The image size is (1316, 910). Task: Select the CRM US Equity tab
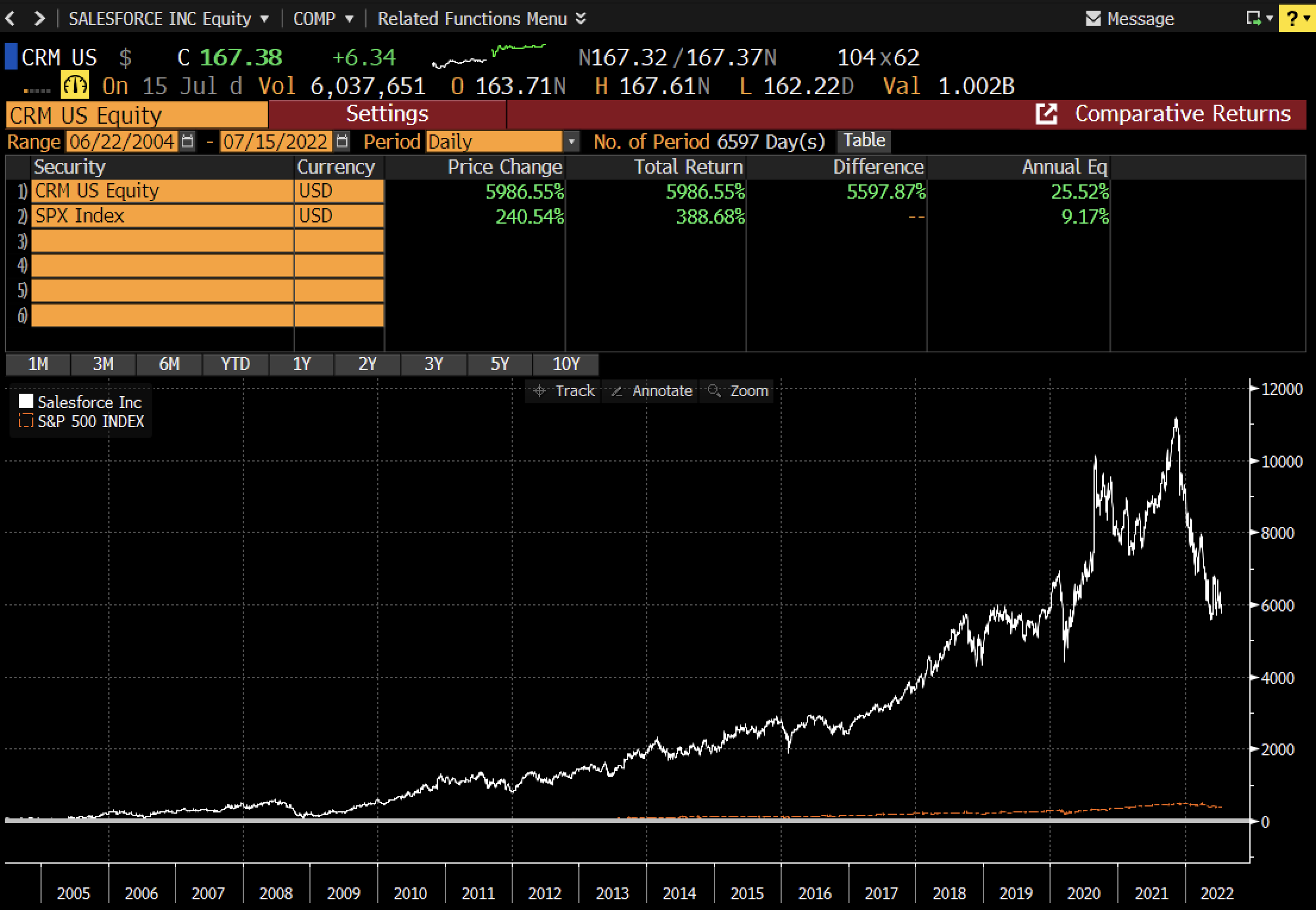(x=137, y=115)
